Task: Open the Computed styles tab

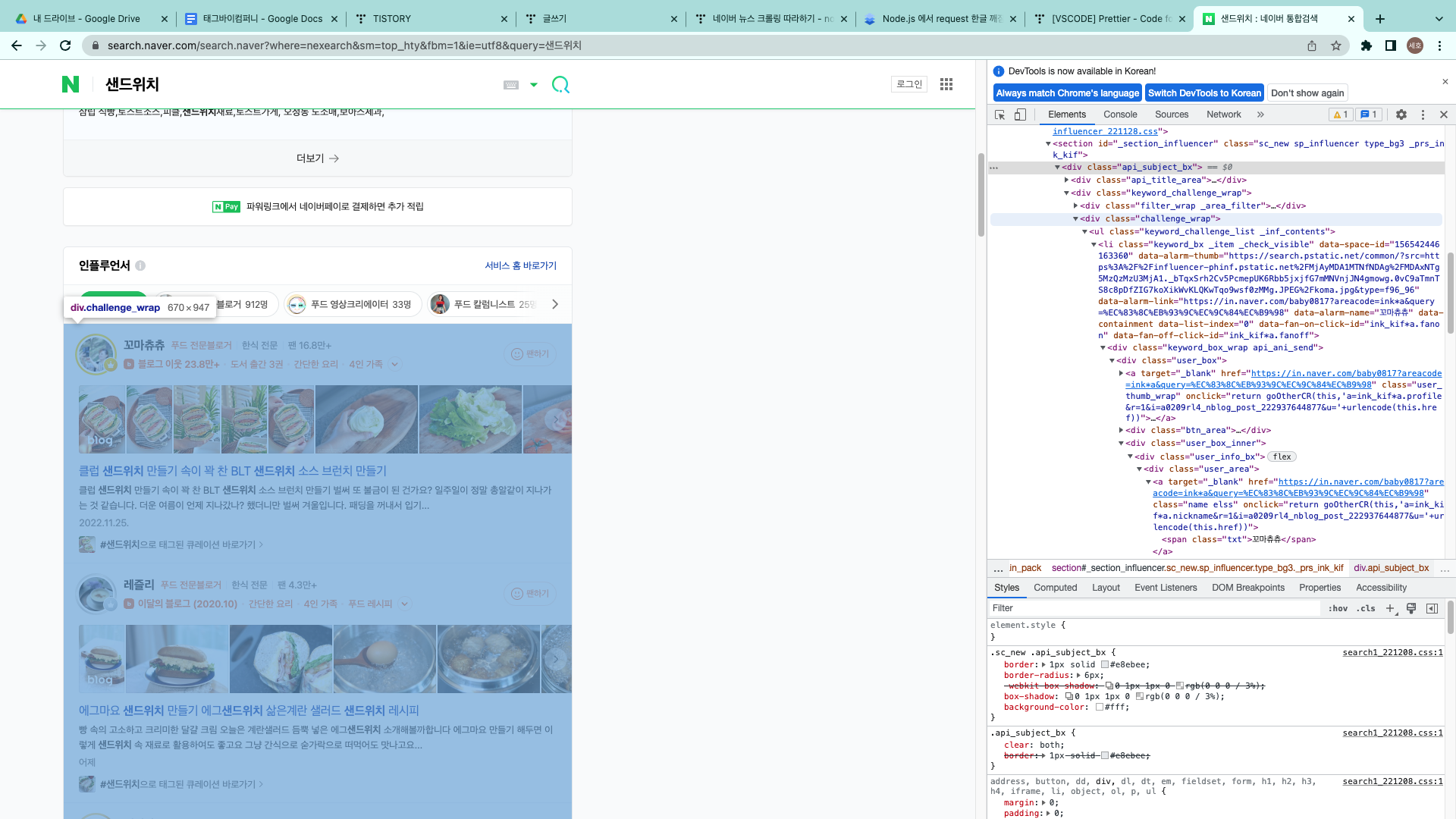Action: [x=1055, y=588]
